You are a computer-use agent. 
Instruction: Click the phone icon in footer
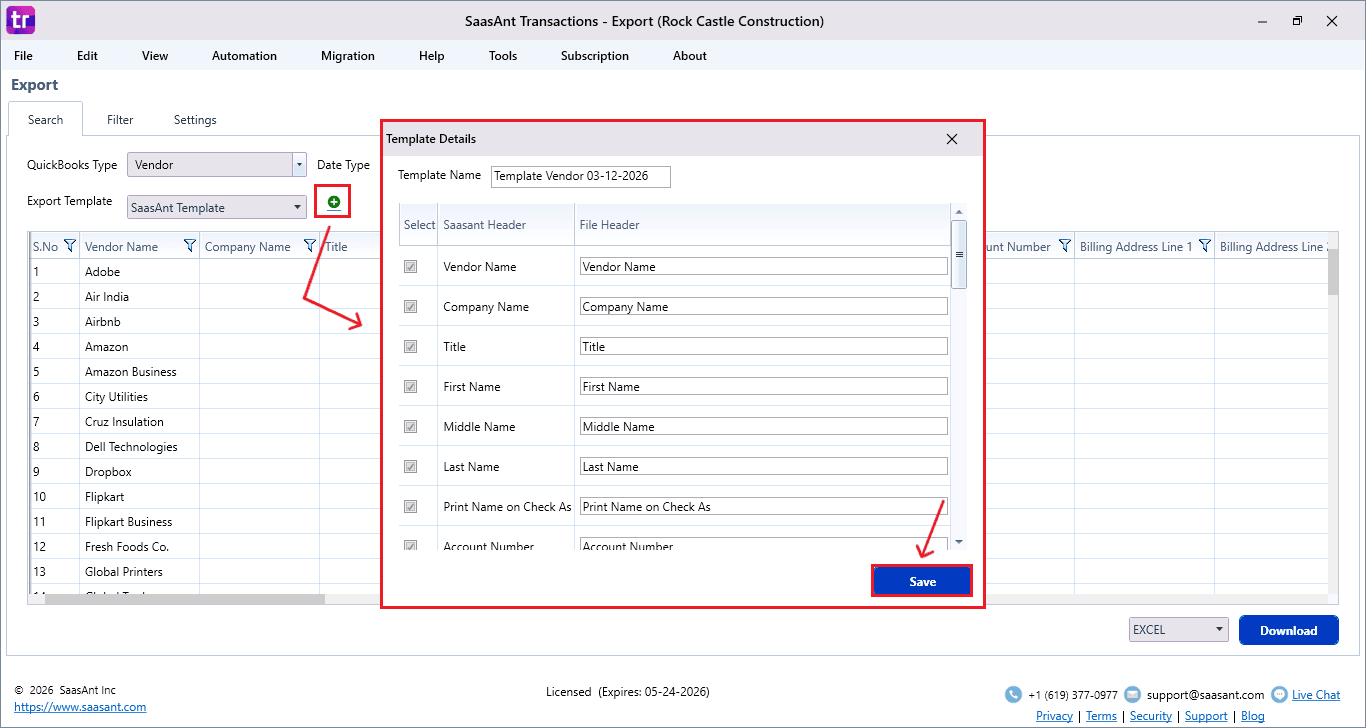pyautogui.click(x=1013, y=694)
